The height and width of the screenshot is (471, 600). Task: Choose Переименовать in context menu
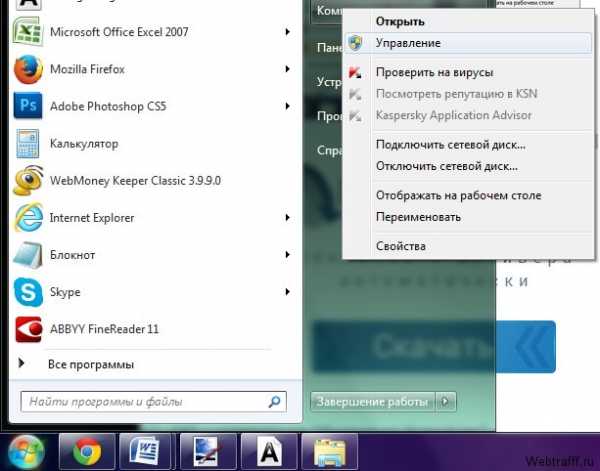pos(468,217)
